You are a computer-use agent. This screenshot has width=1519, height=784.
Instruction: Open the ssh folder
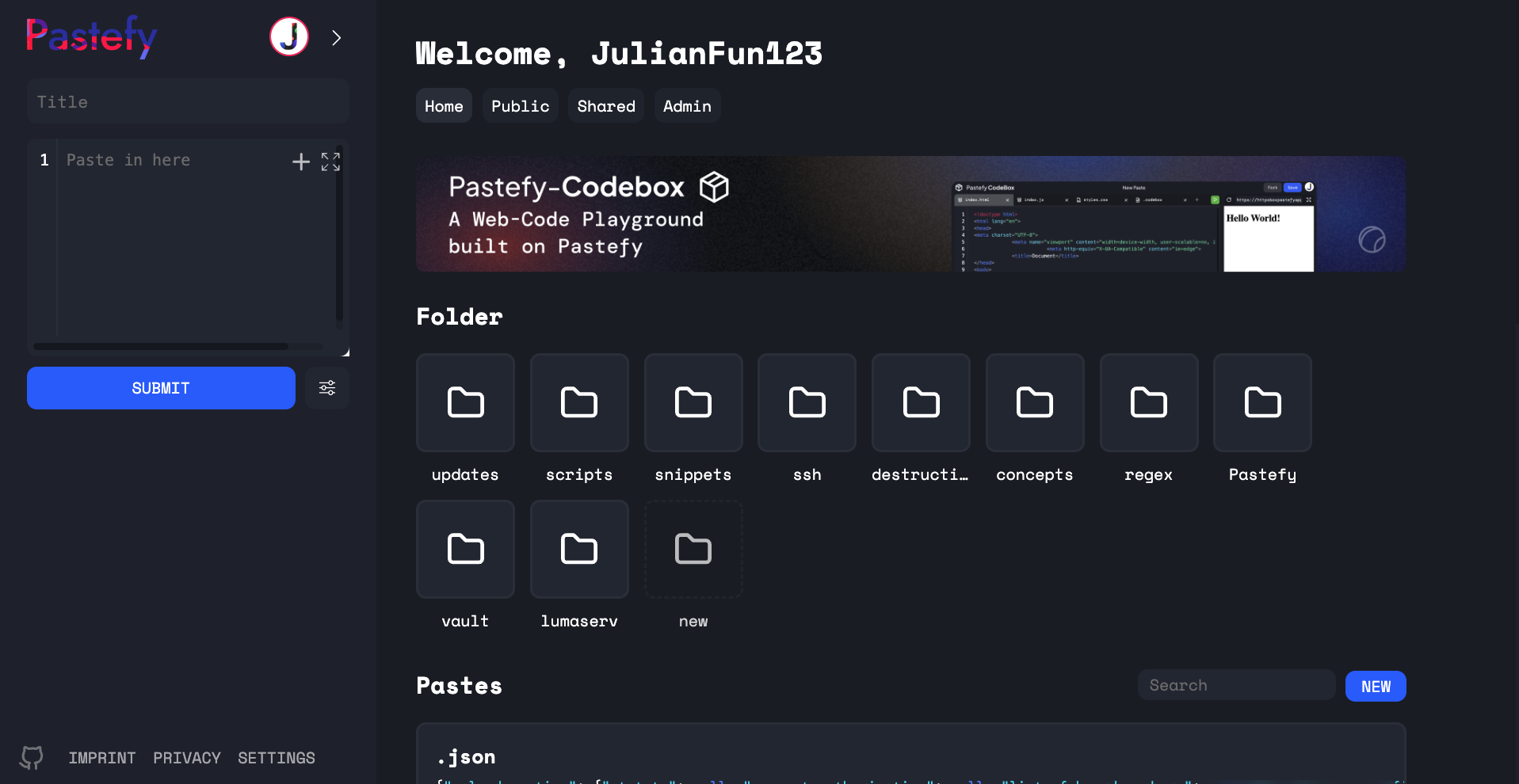coord(807,403)
